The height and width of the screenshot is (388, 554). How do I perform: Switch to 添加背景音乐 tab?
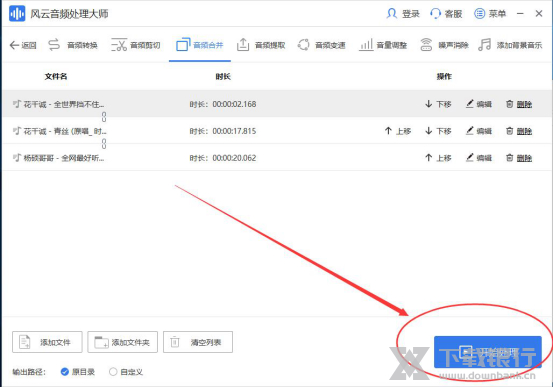[510, 45]
